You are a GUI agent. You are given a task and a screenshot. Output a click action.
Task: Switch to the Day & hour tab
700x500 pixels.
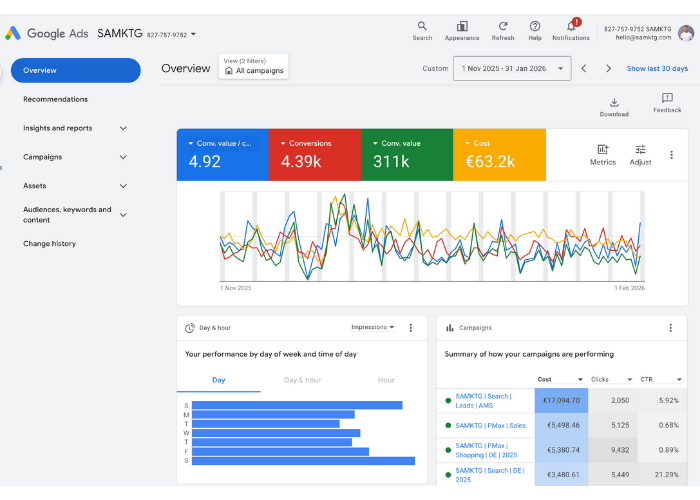[302, 380]
